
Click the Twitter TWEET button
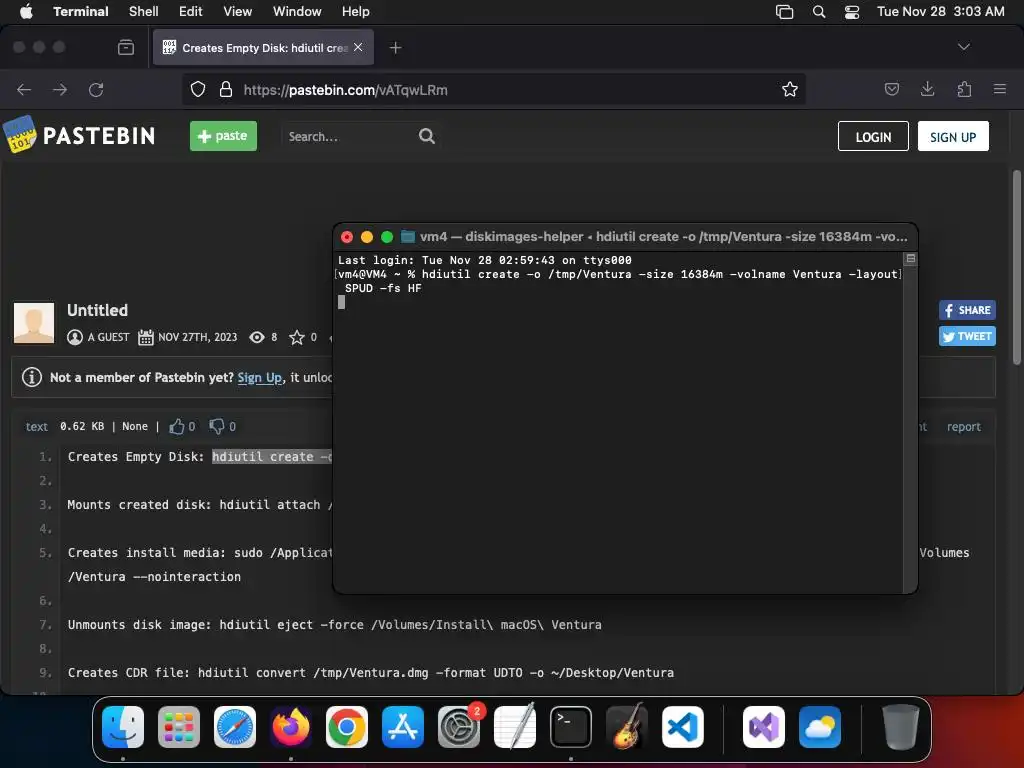coord(967,336)
